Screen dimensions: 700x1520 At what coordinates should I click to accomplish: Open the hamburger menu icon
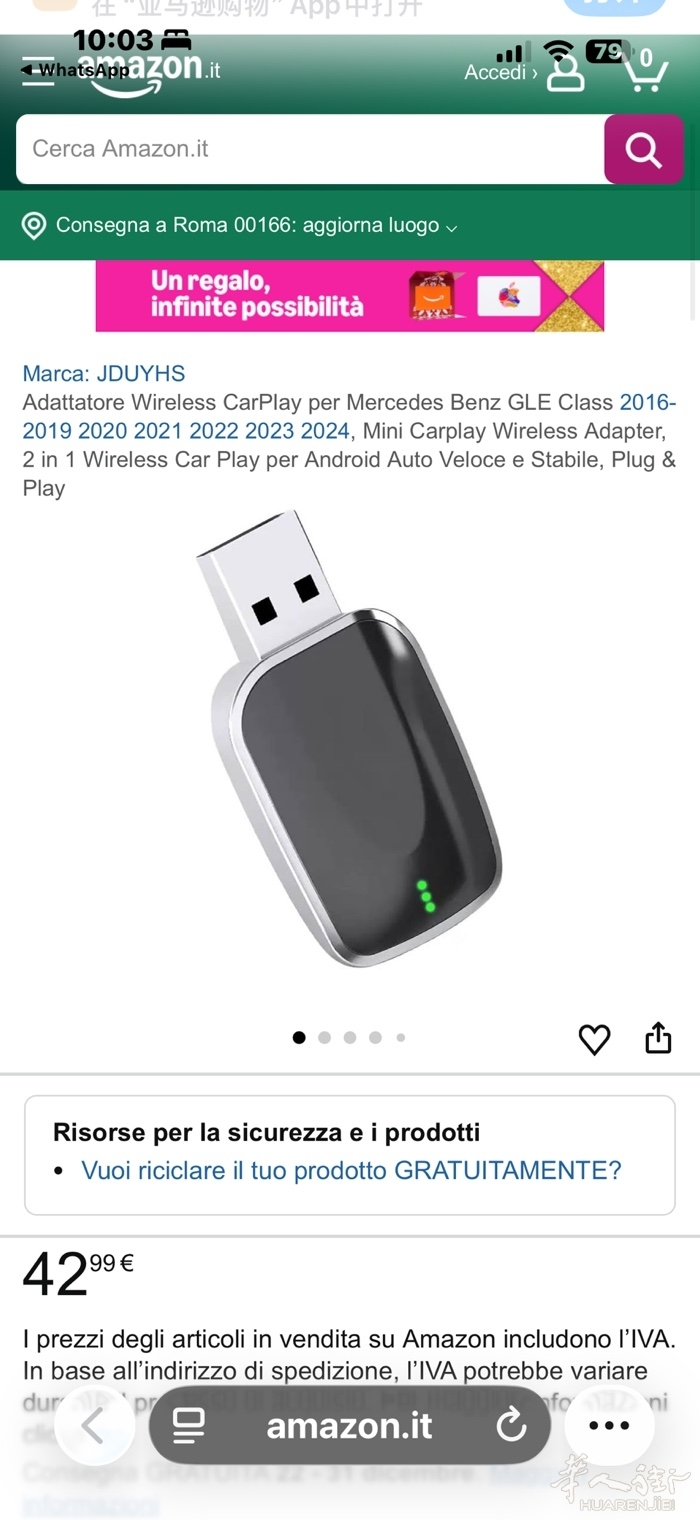pyautogui.click(x=37, y=71)
